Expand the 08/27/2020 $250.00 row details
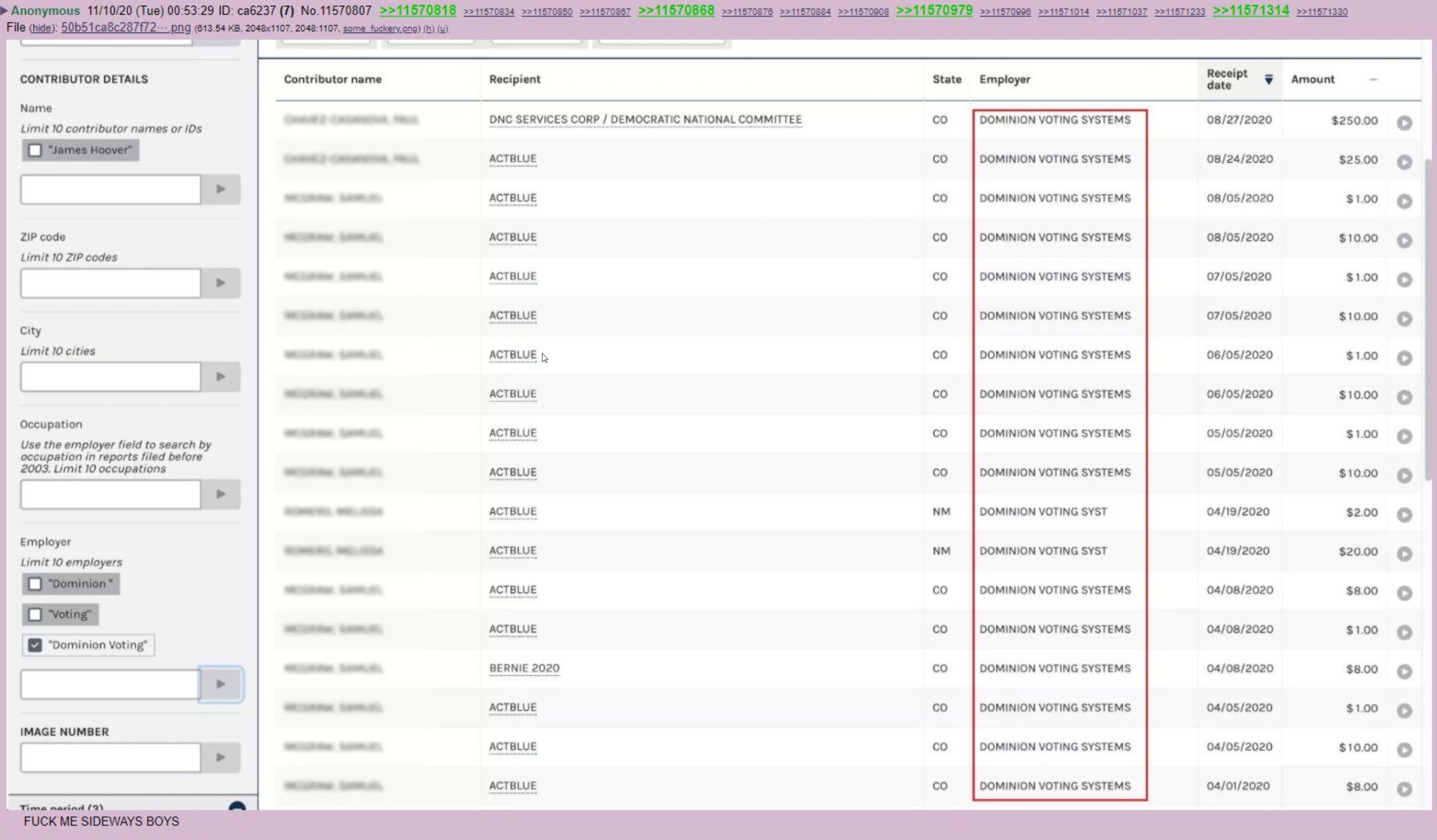This screenshot has height=840, width=1437. [x=1404, y=123]
